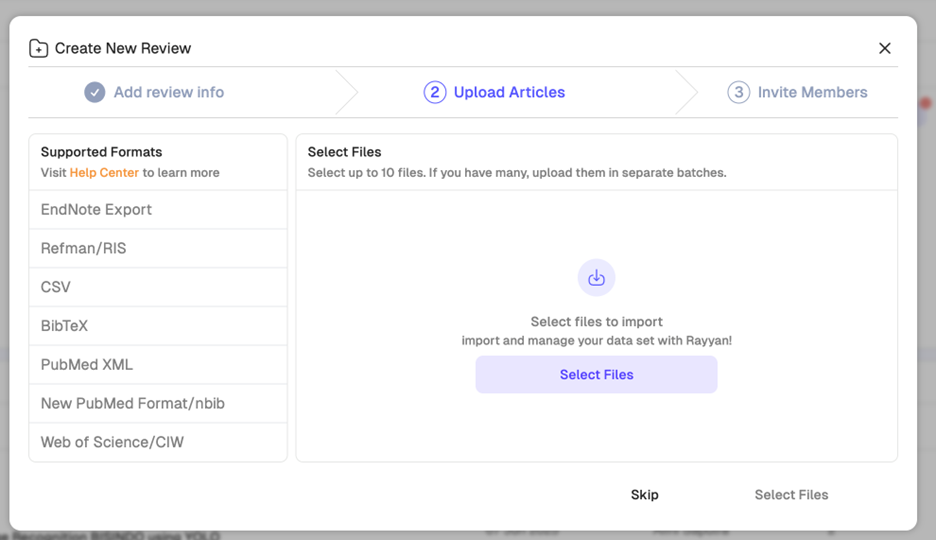Select New PubMed Format/nbib
936x540 pixels.
click(x=132, y=404)
